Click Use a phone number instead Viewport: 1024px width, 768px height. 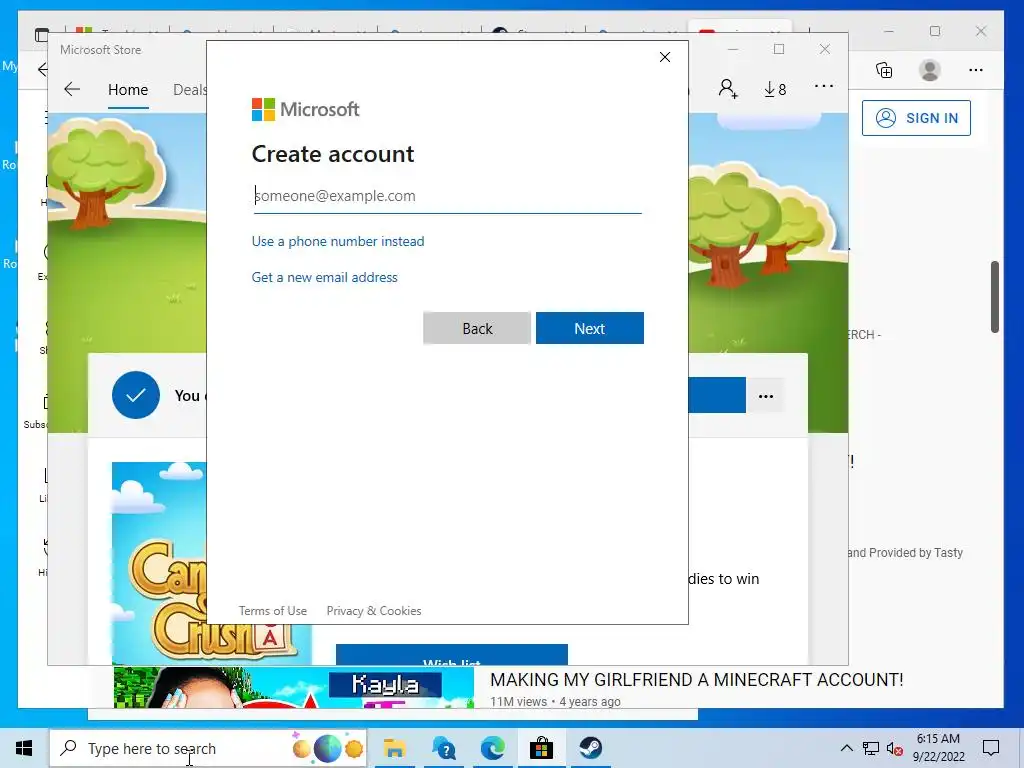click(338, 242)
